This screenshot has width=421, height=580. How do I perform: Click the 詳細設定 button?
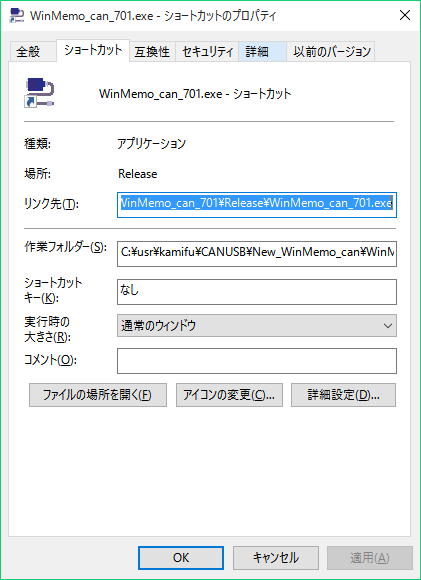[x=343, y=395]
